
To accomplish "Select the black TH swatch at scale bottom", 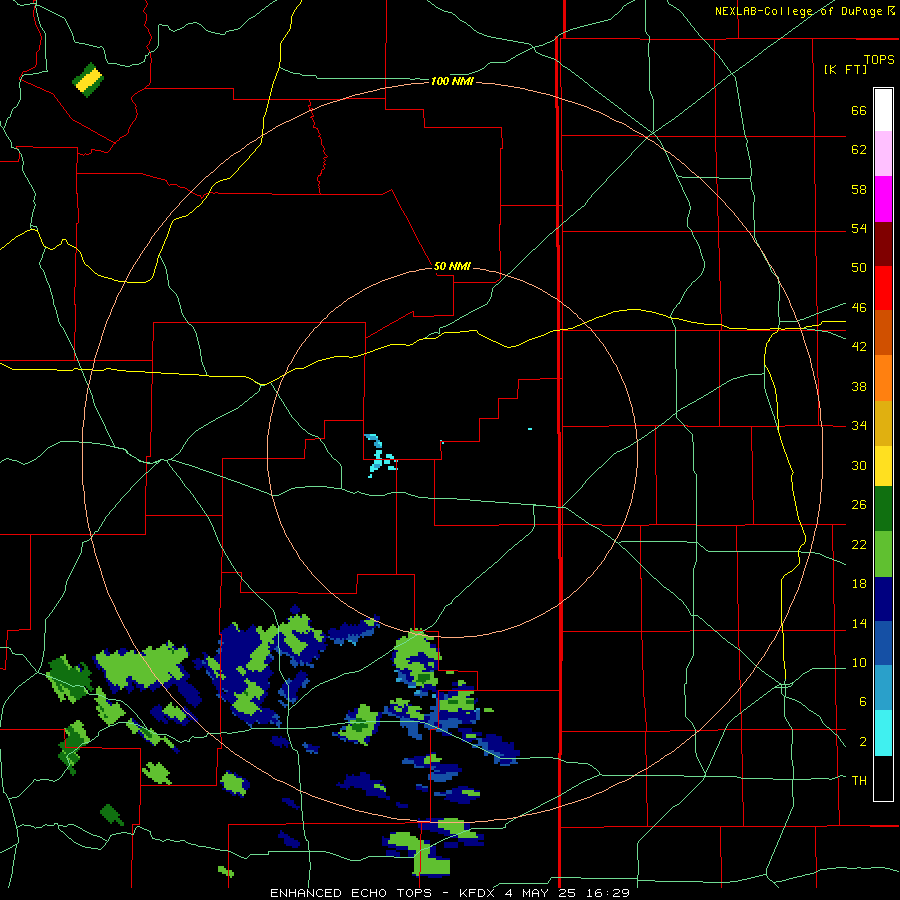I will pyautogui.click(x=883, y=778).
